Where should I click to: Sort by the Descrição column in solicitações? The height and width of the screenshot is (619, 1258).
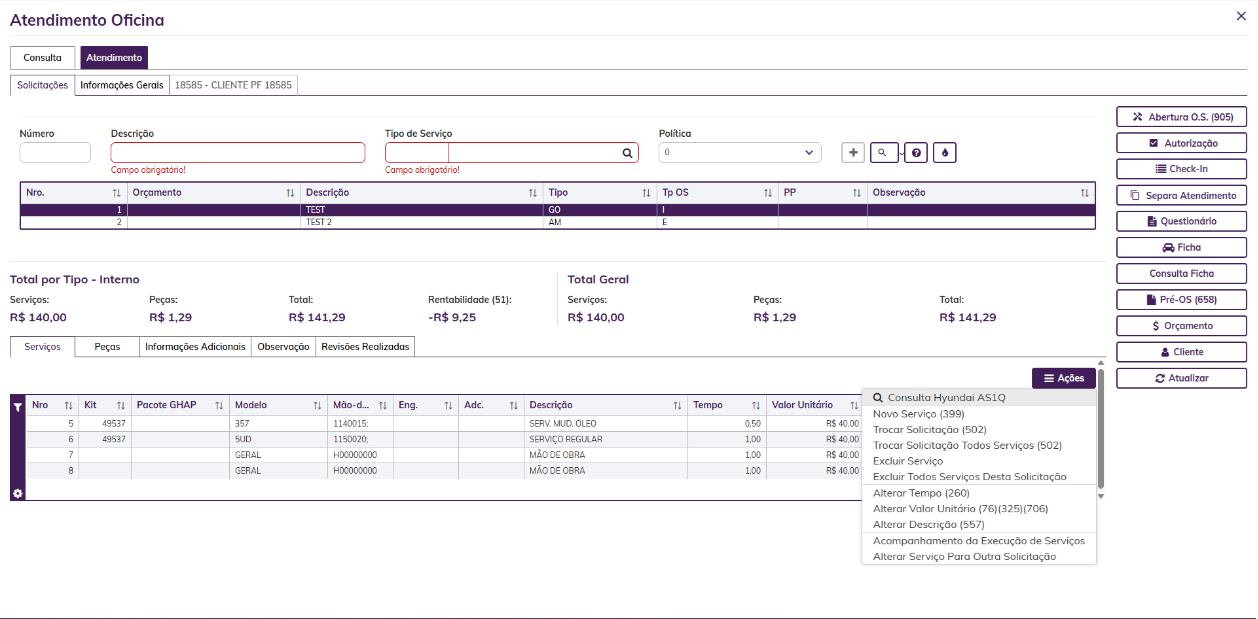click(421, 192)
